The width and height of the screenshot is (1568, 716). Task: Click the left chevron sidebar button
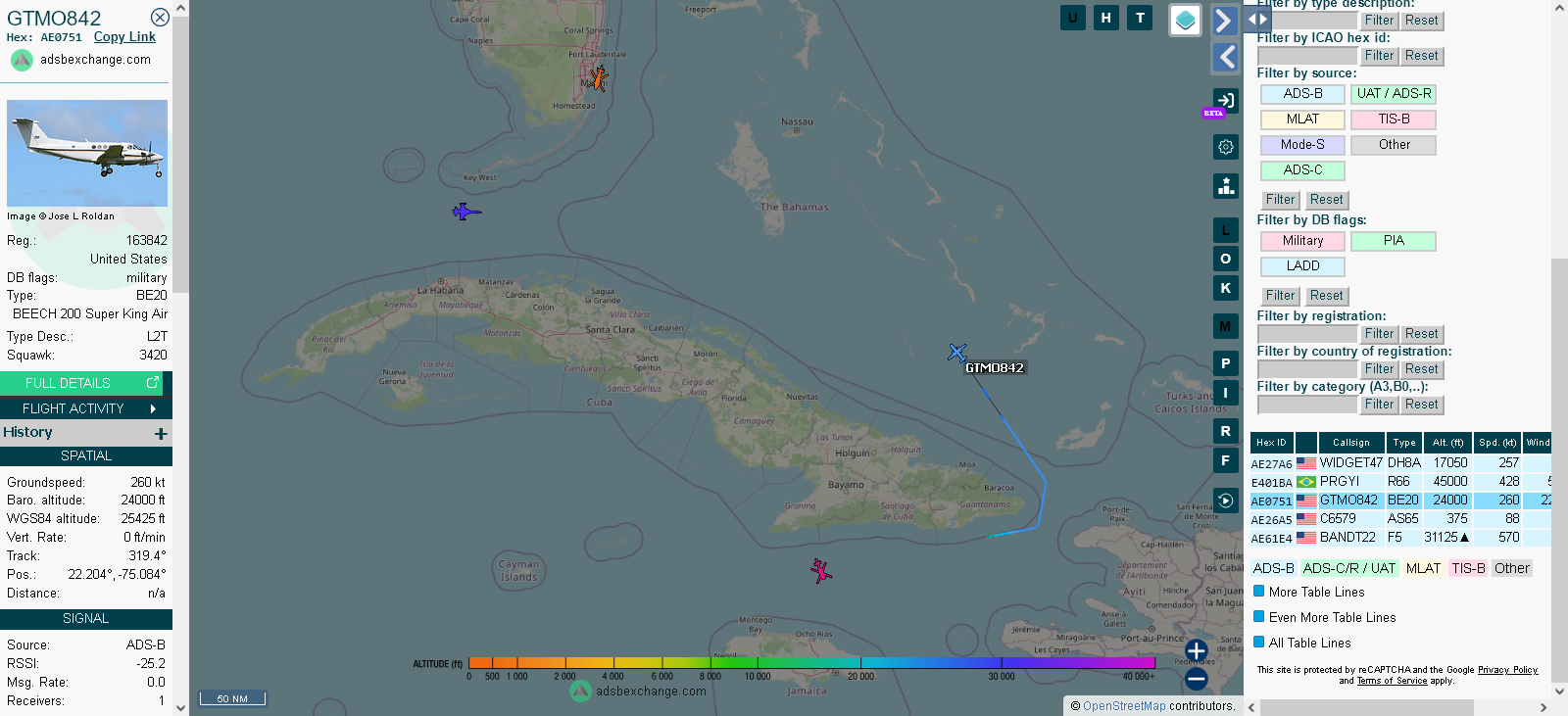[1225, 57]
